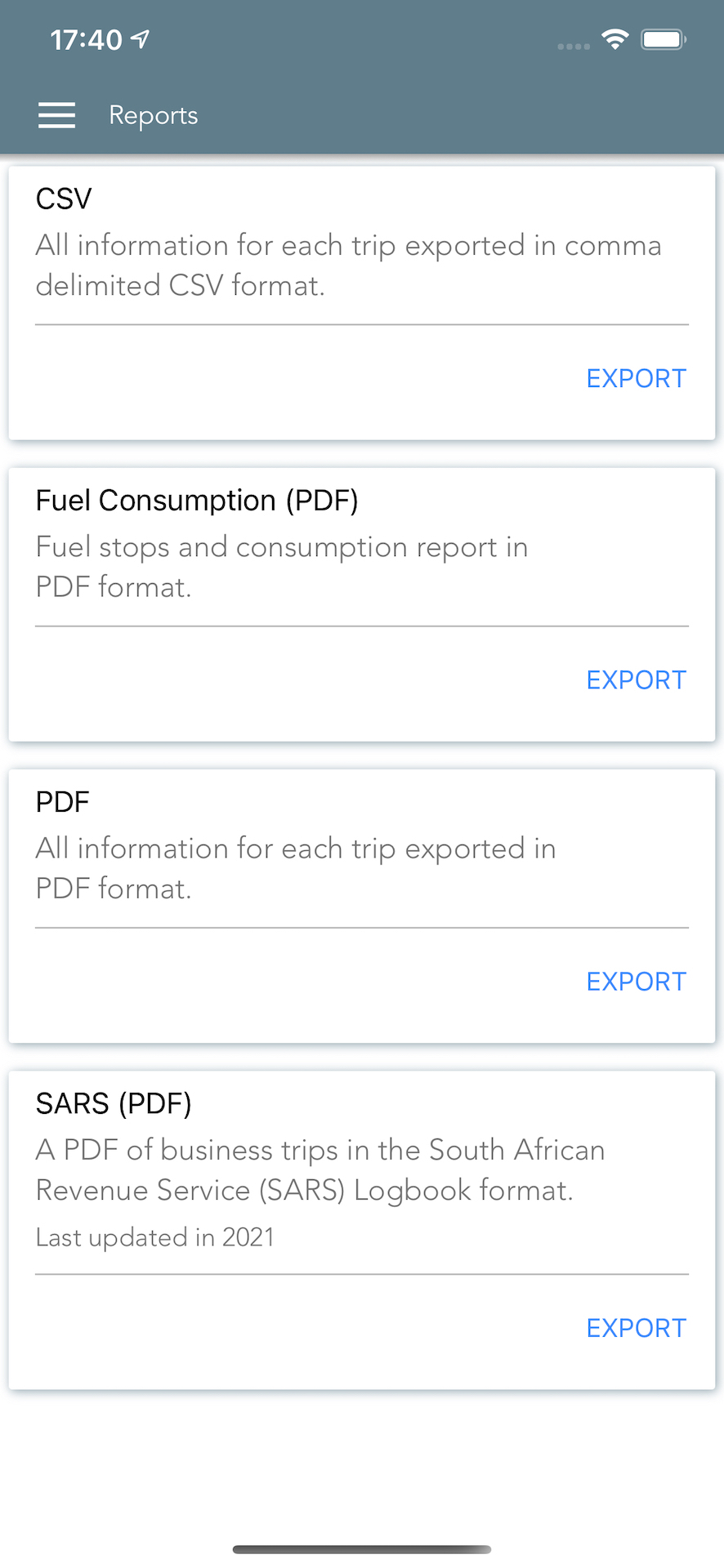Select the Fuel Consumption (PDF) heading
Image resolution: width=724 pixels, height=1568 pixels.
click(x=197, y=500)
